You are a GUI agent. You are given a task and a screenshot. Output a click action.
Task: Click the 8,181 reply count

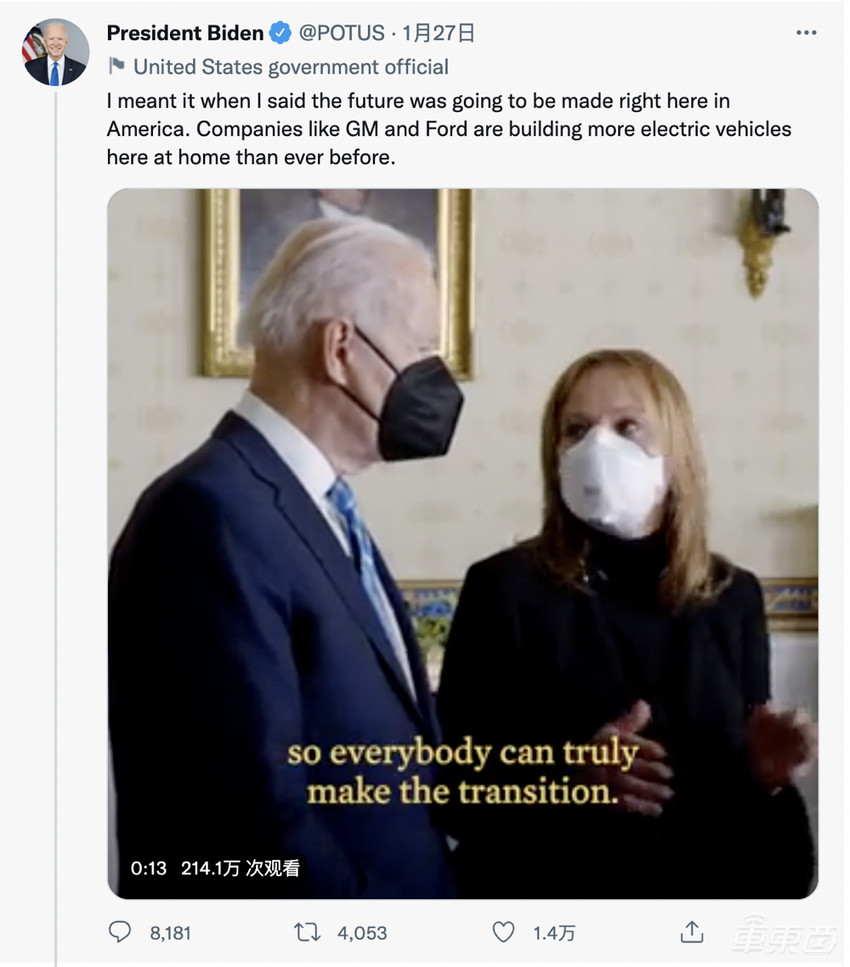[x=170, y=933]
